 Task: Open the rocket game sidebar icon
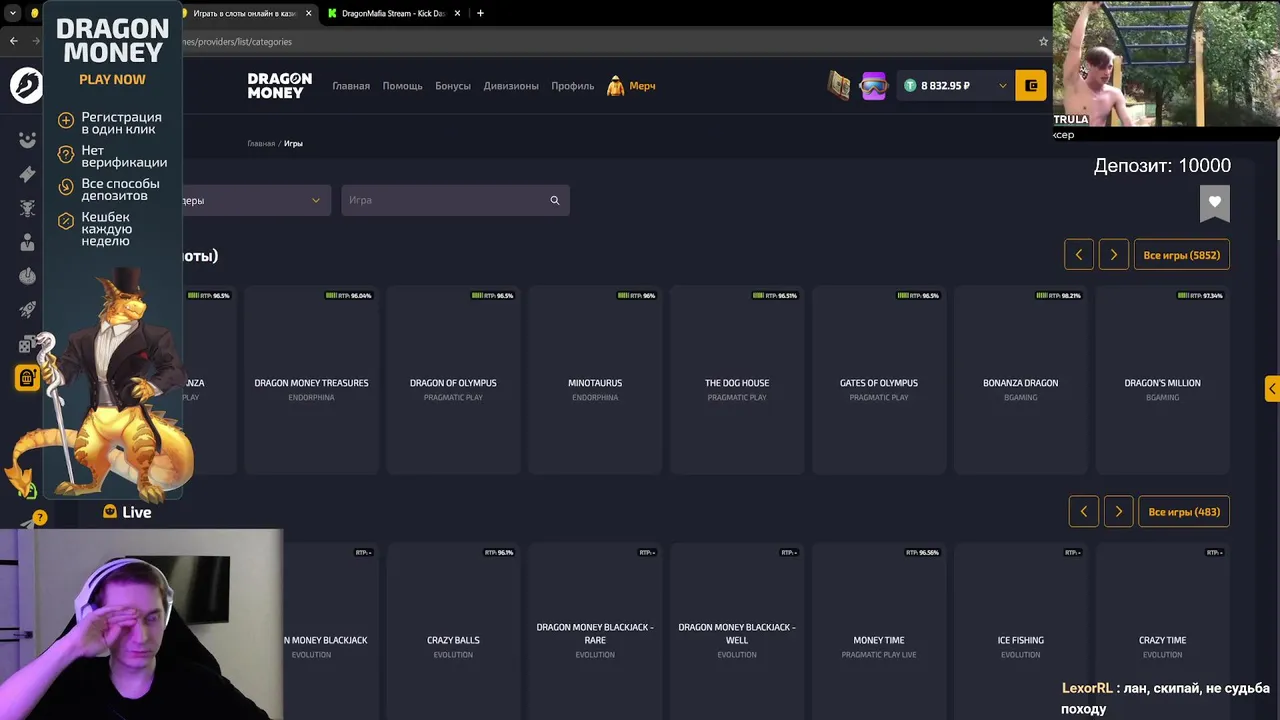click(x=27, y=310)
